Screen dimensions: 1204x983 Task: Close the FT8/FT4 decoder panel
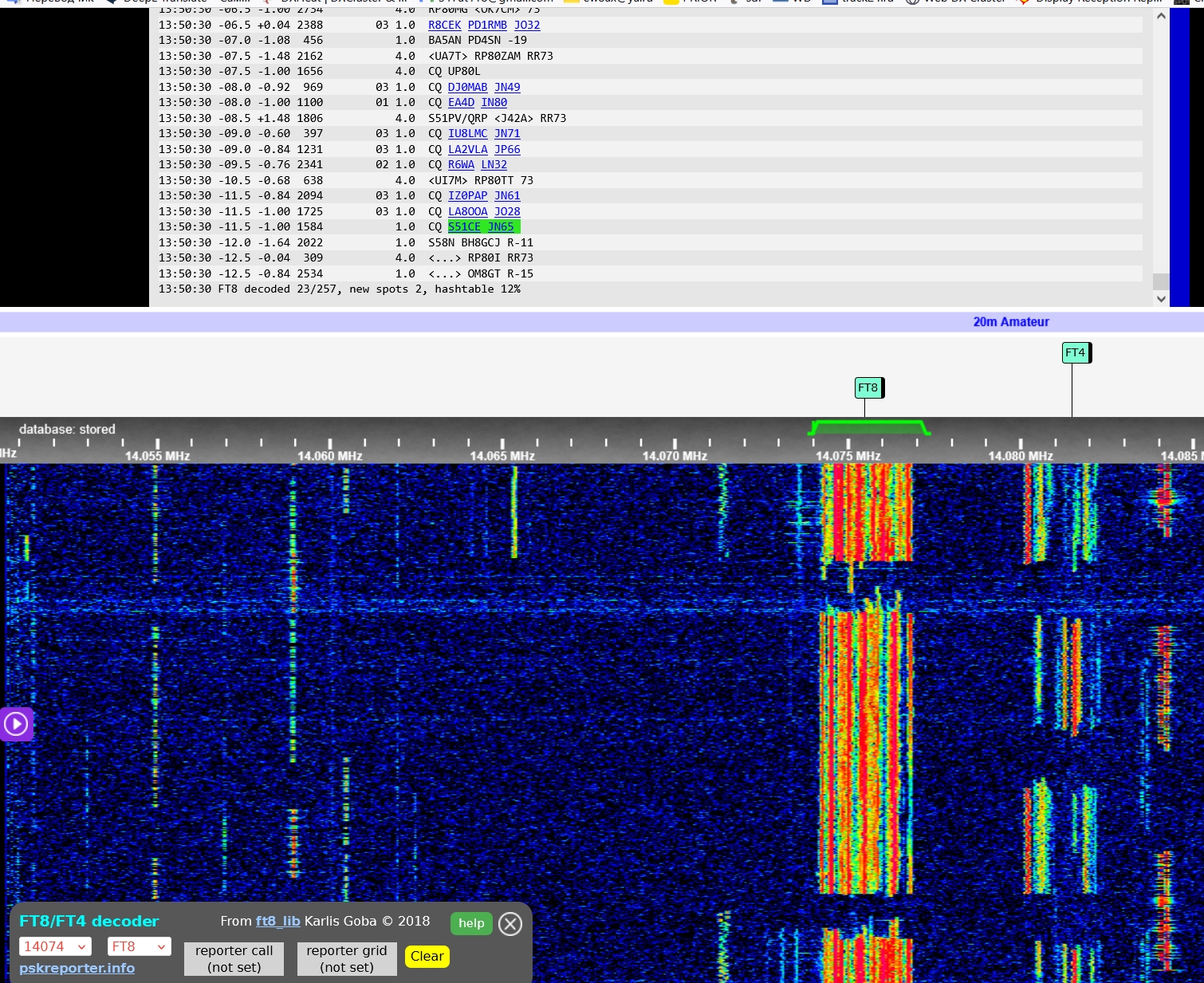pyautogui.click(x=510, y=923)
